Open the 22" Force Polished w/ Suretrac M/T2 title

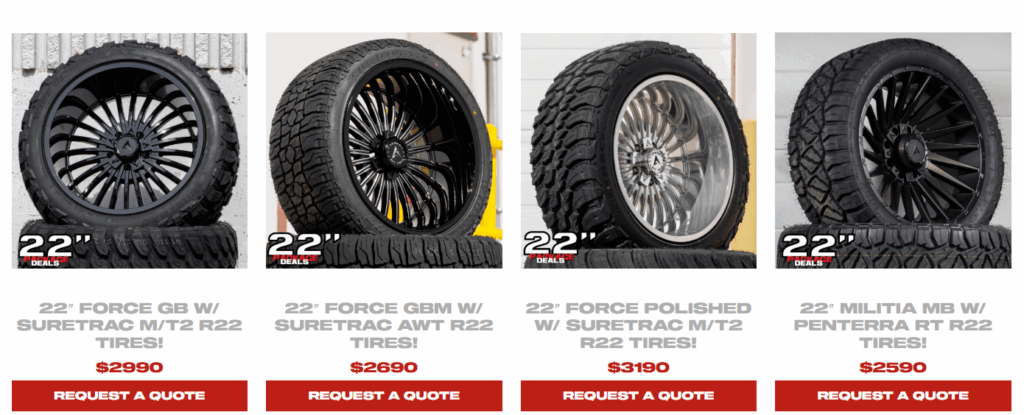[639, 325]
